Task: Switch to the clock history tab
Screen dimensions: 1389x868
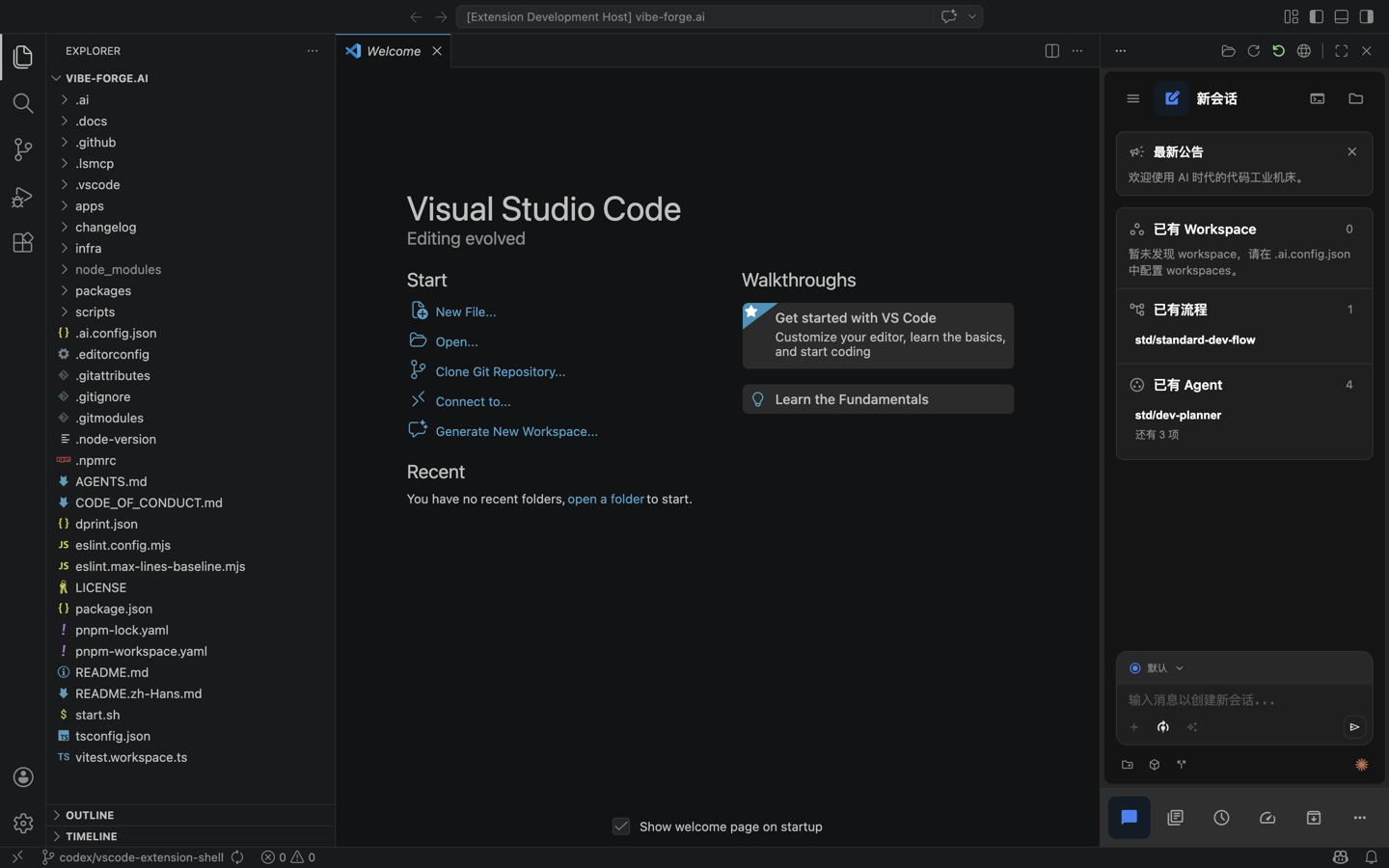Action: [x=1222, y=818]
